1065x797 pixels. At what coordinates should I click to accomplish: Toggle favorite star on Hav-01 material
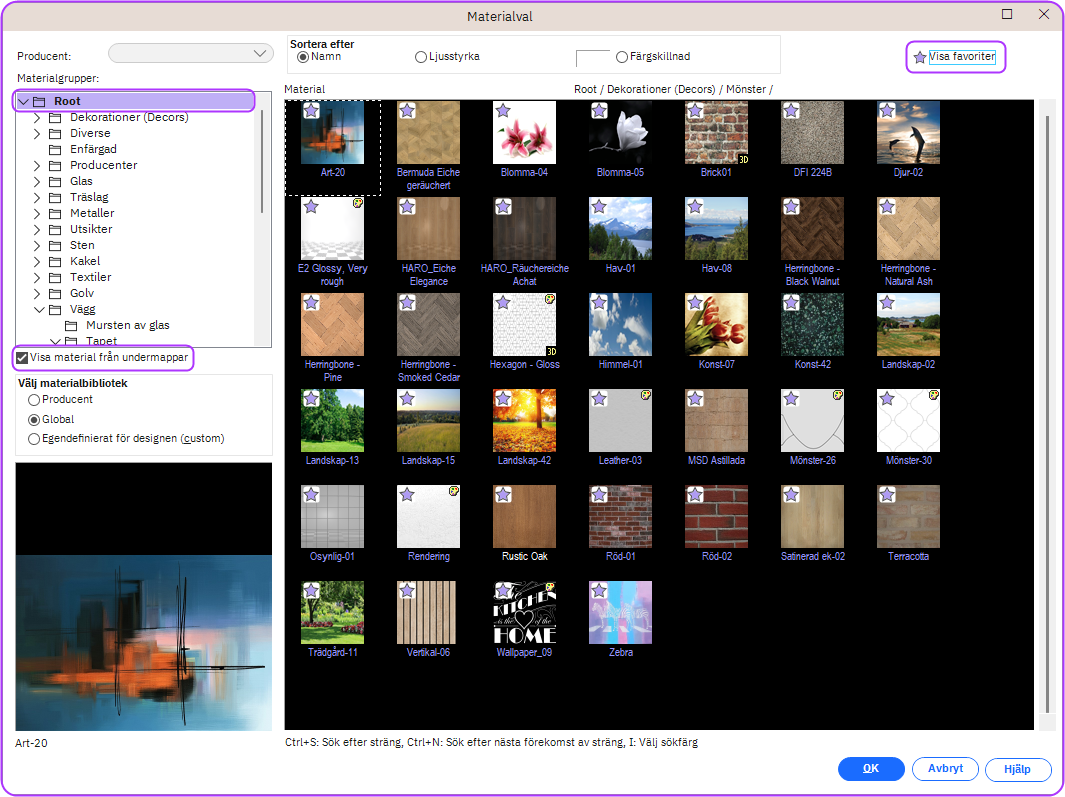(599, 207)
